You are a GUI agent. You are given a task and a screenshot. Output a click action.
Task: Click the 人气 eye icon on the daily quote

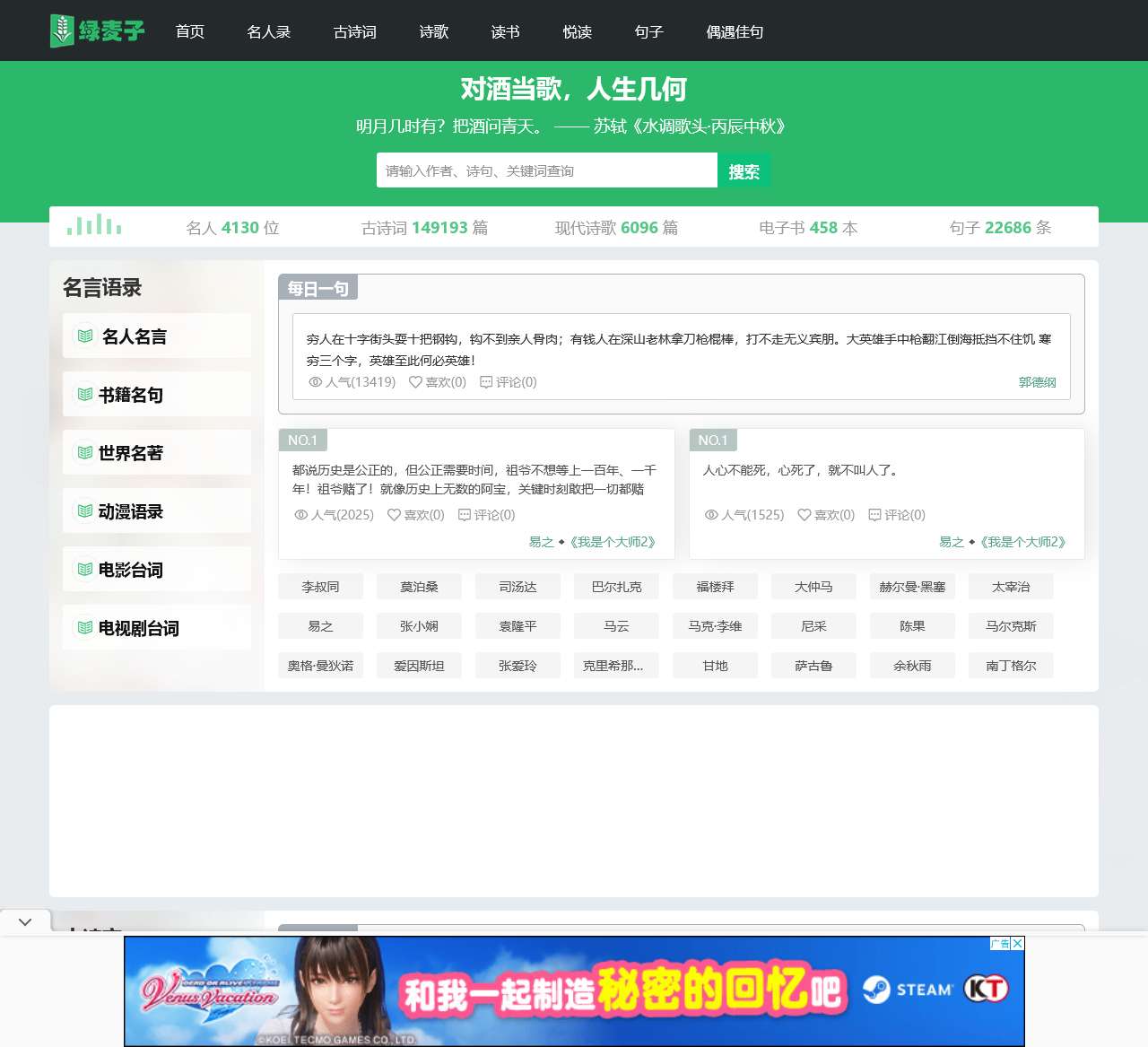tap(315, 382)
